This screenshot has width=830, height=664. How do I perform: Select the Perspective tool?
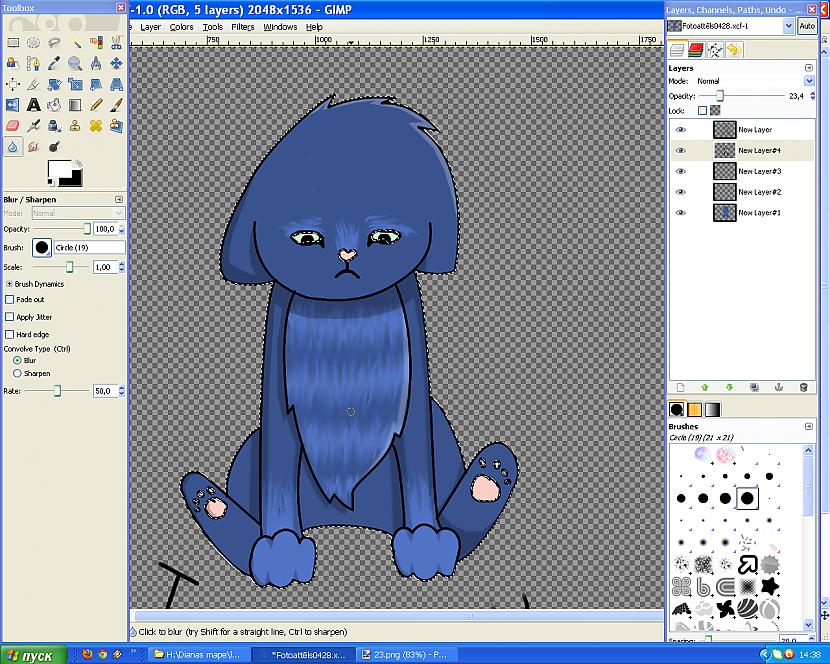pos(116,84)
